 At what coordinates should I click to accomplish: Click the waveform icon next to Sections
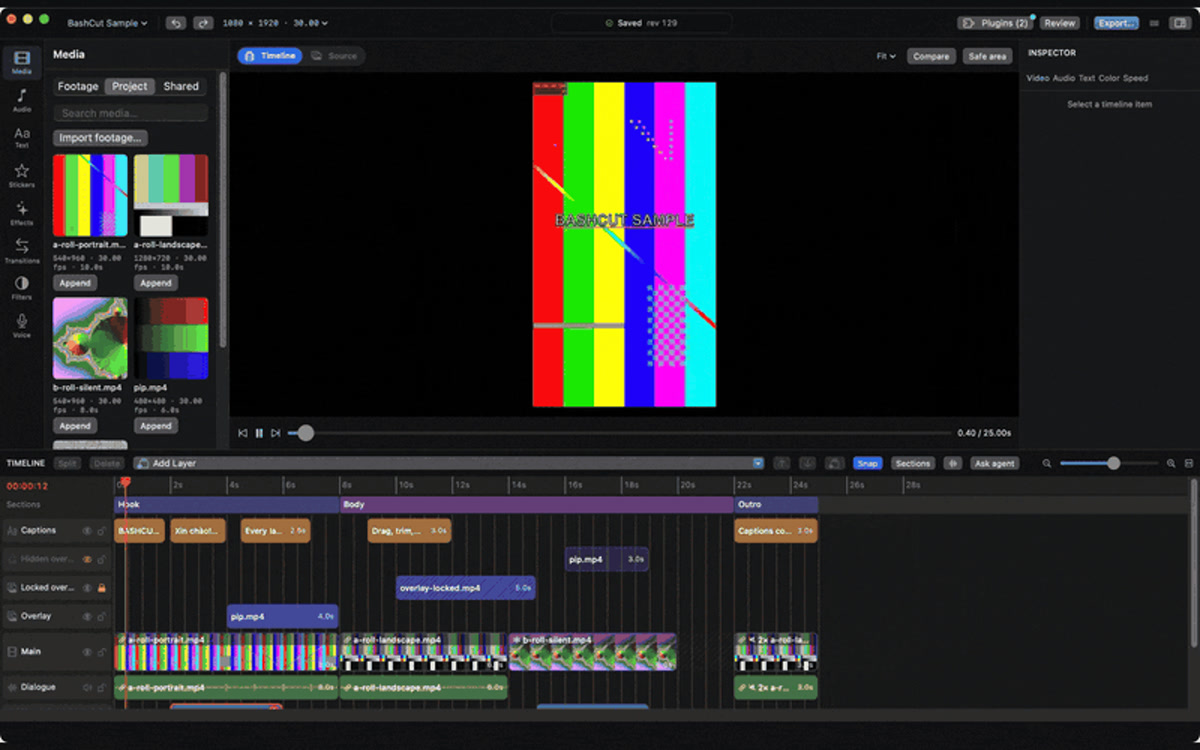click(x=953, y=463)
